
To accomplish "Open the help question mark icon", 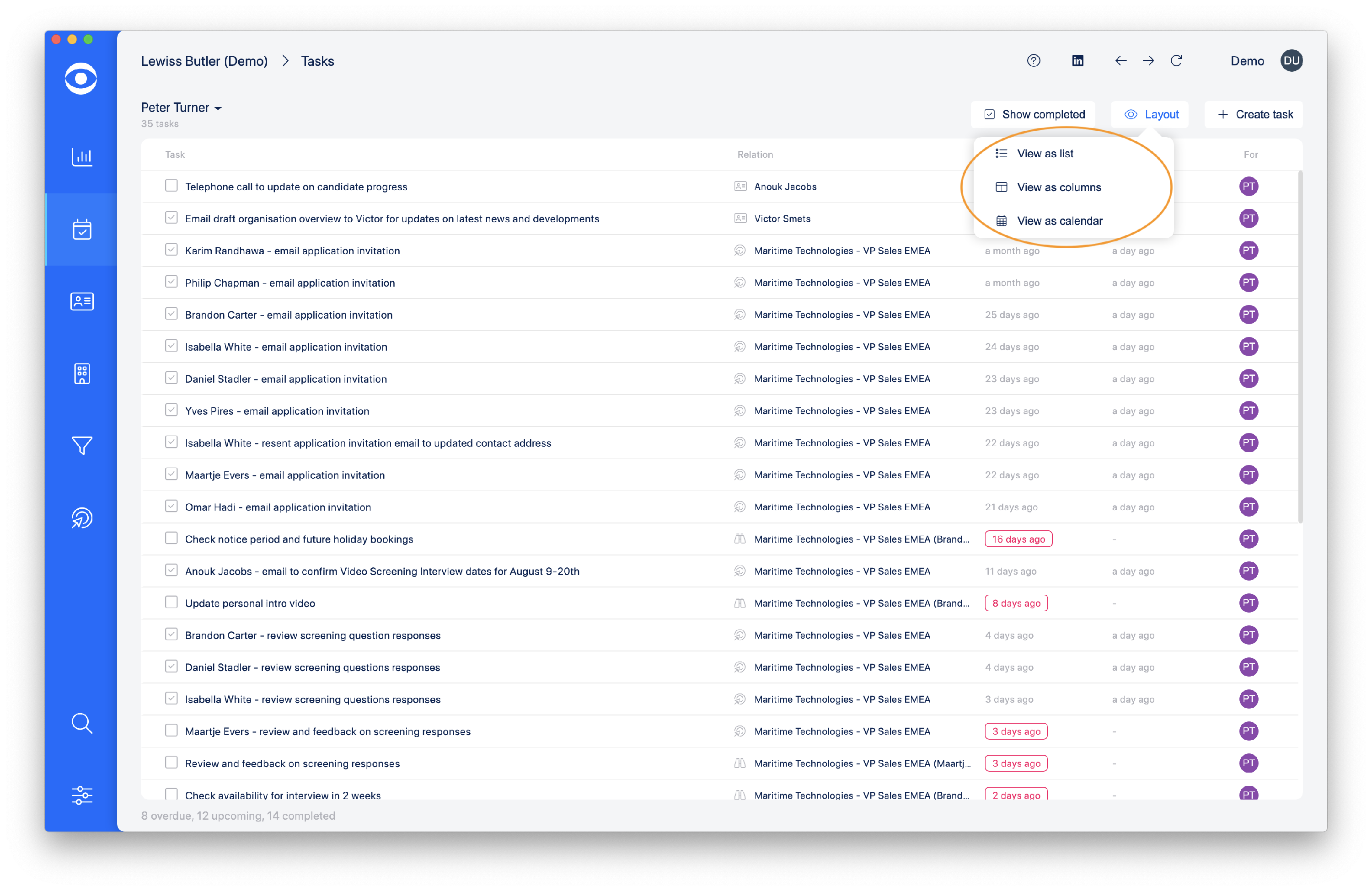I will point(1033,61).
